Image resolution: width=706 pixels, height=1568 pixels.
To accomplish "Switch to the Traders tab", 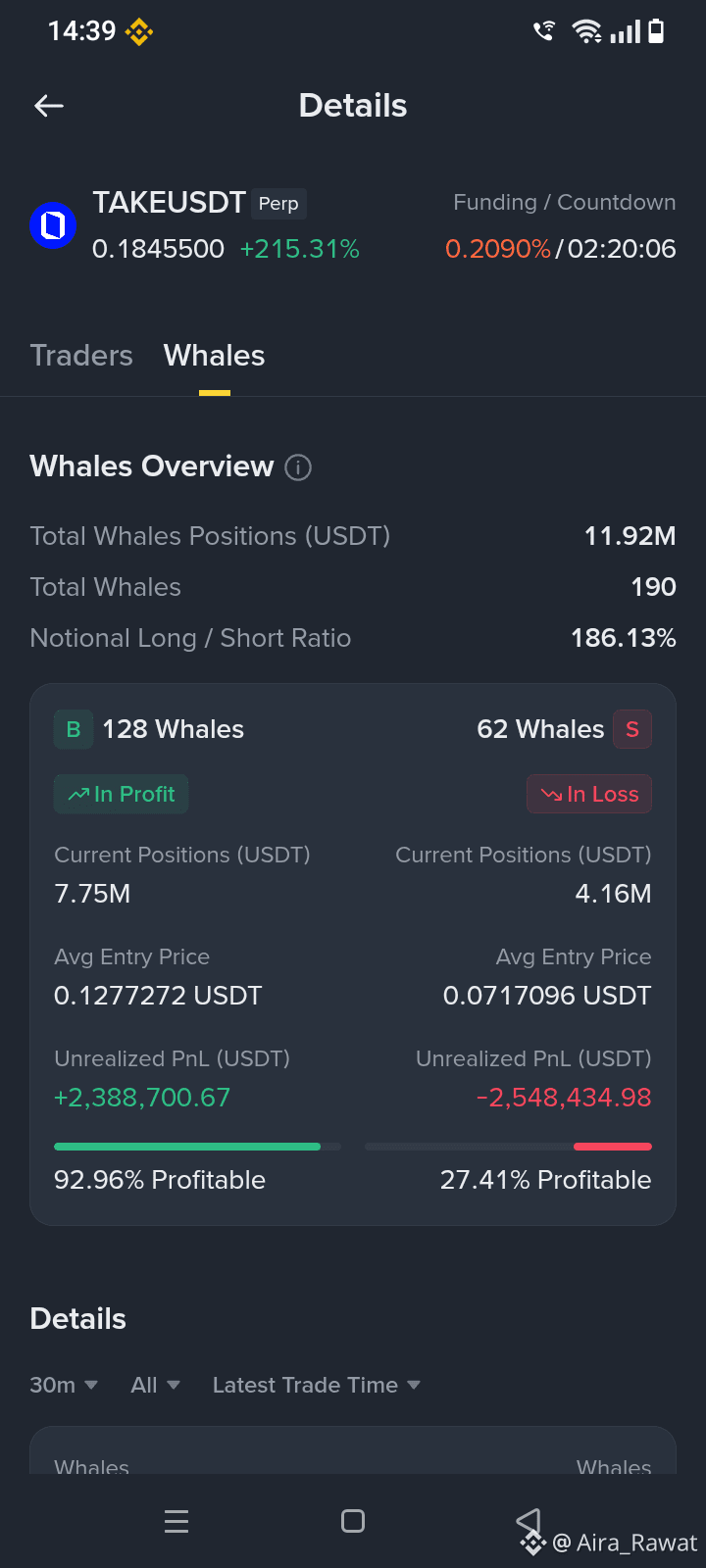I will click(81, 356).
